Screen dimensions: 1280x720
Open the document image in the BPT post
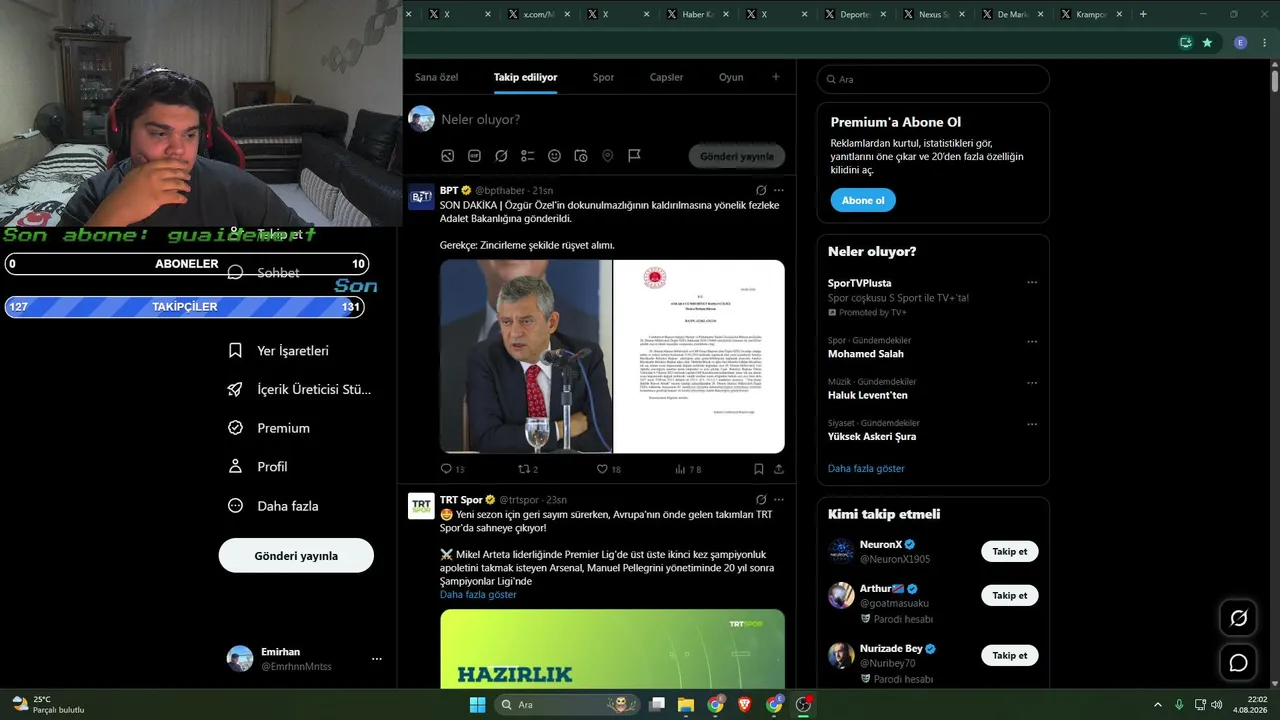(x=699, y=357)
